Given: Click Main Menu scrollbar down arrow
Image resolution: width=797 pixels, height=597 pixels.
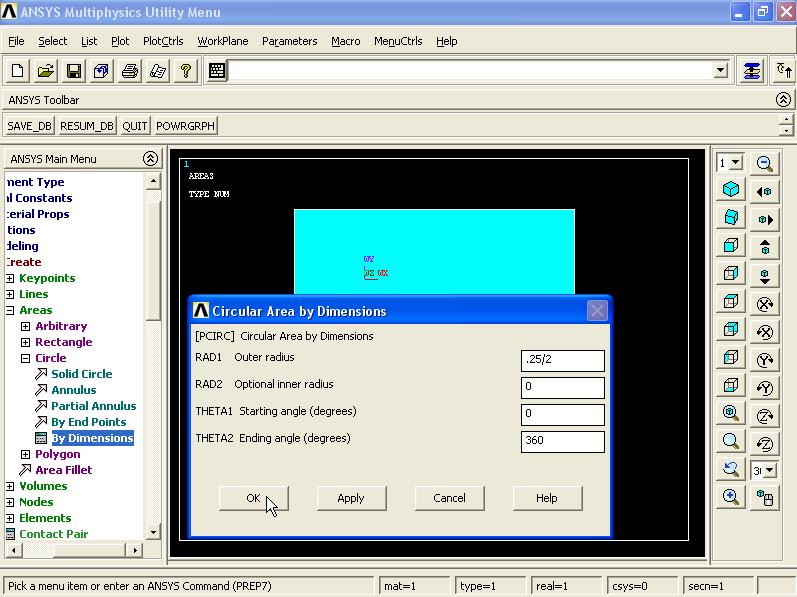Looking at the screenshot, I should 153,532.
